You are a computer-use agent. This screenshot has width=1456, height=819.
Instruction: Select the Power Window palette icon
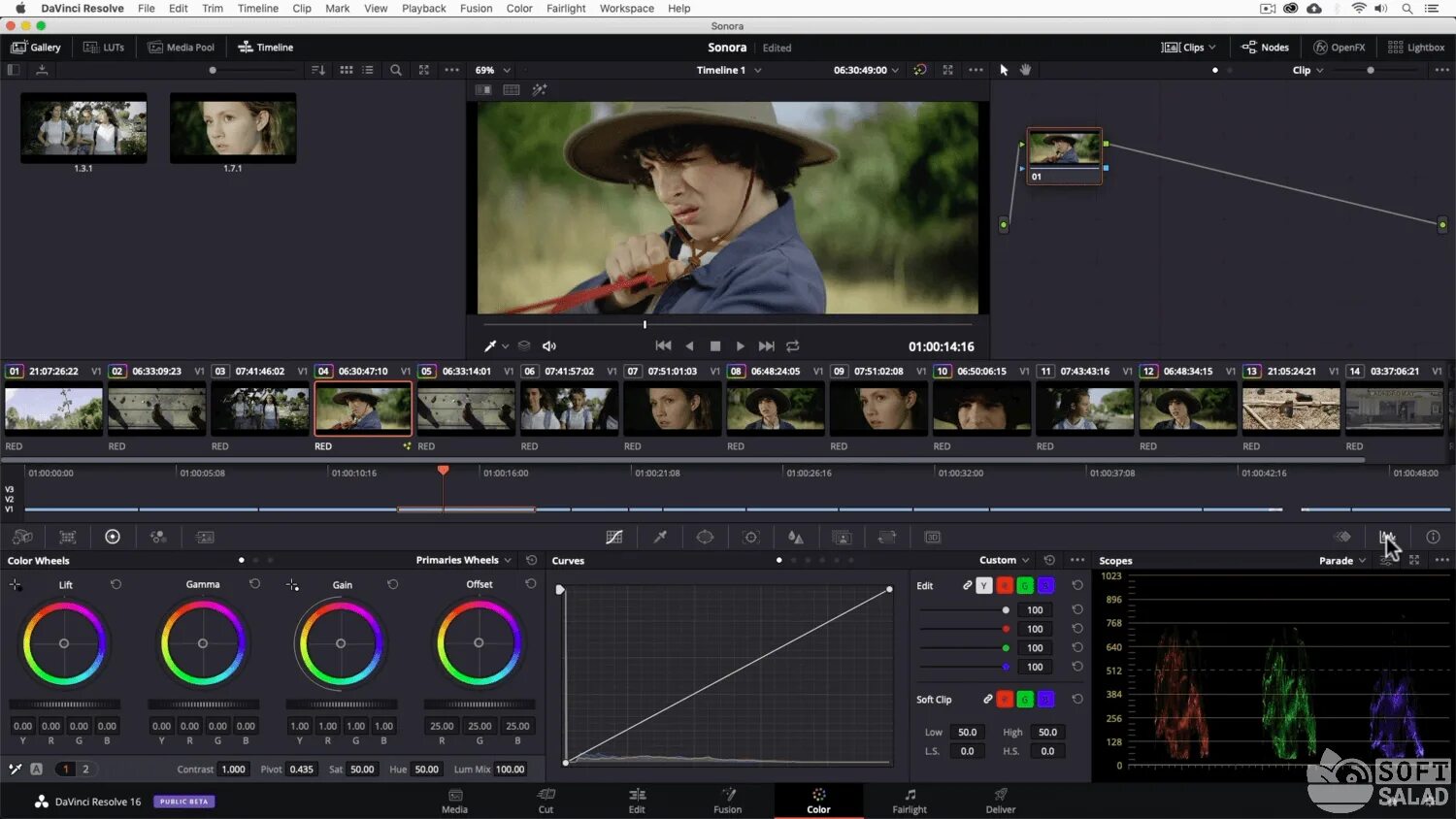705,537
